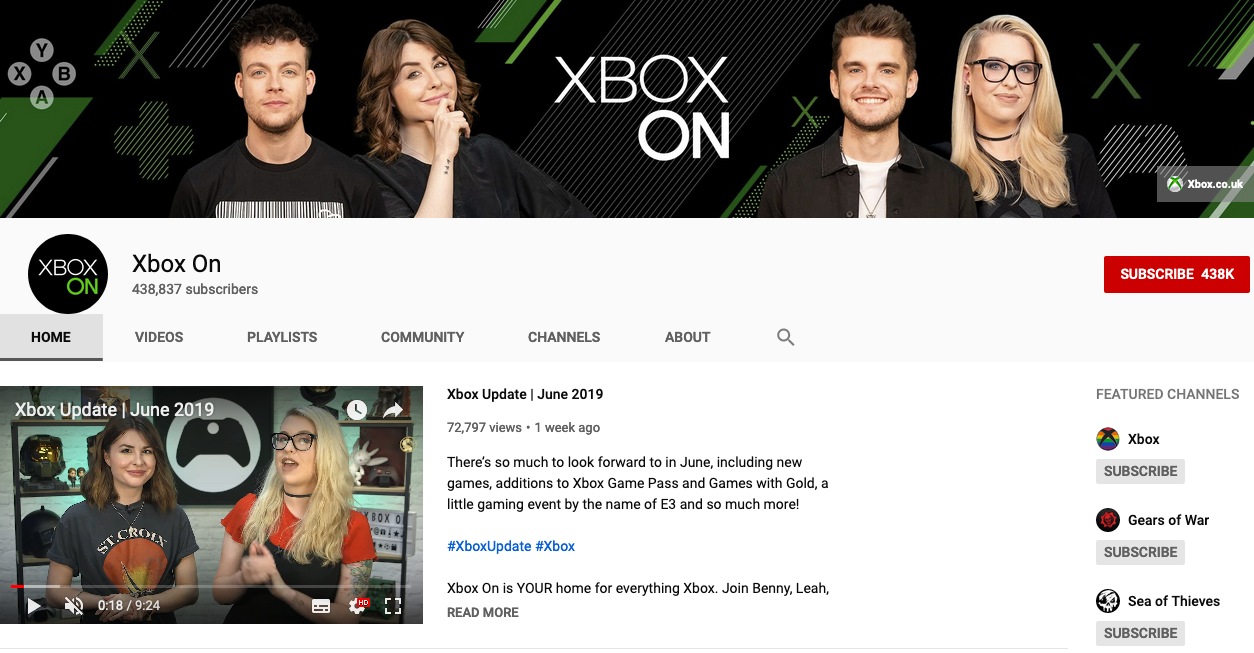Open the PLAYLISTS tab

click(x=282, y=337)
